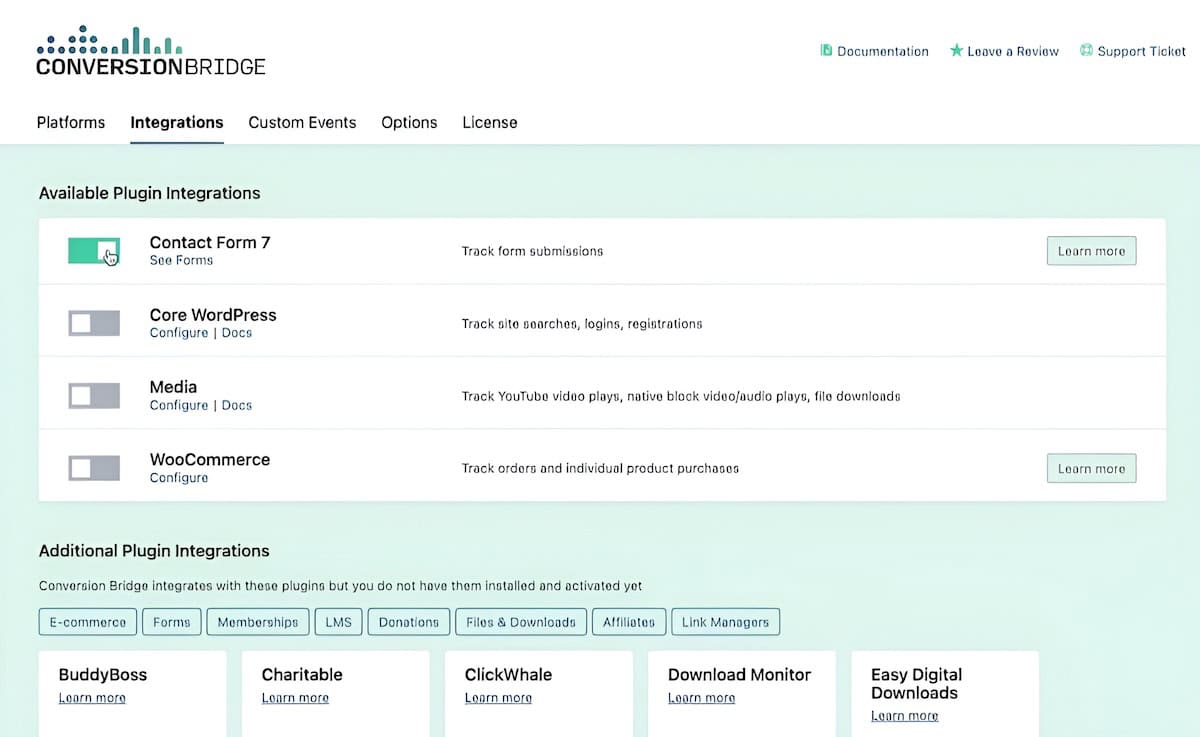Click Learn more under Download Monitor

point(701,698)
